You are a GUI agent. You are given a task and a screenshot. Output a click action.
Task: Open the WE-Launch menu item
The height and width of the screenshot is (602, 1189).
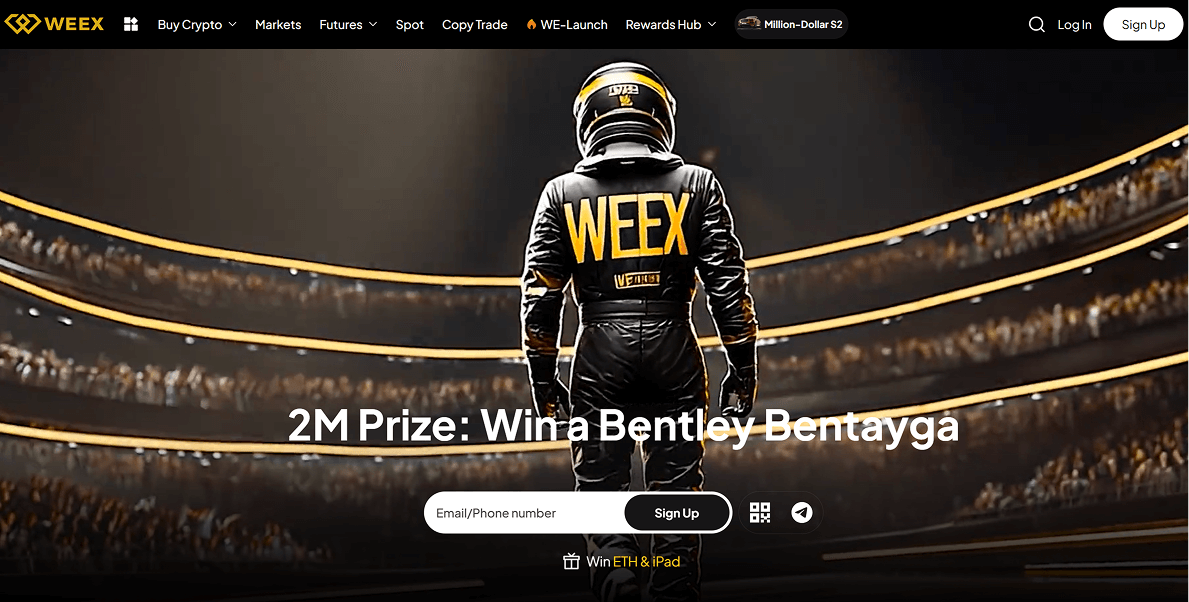tap(574, 24)
